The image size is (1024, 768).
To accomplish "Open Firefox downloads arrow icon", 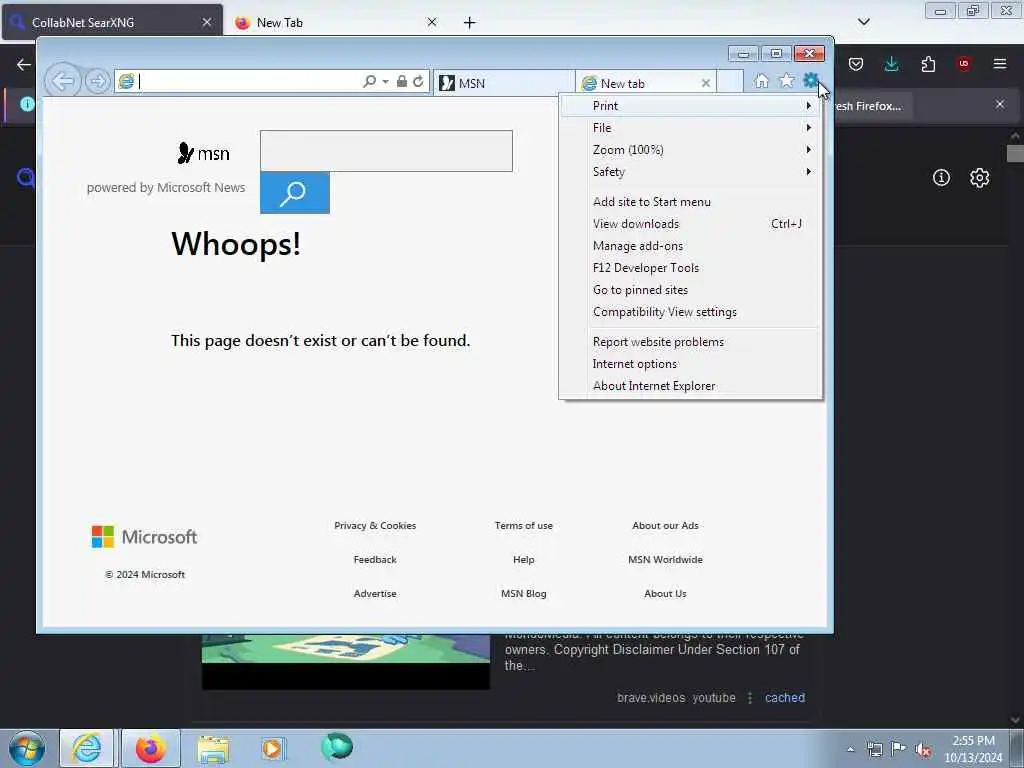I will tap(891, 64).
